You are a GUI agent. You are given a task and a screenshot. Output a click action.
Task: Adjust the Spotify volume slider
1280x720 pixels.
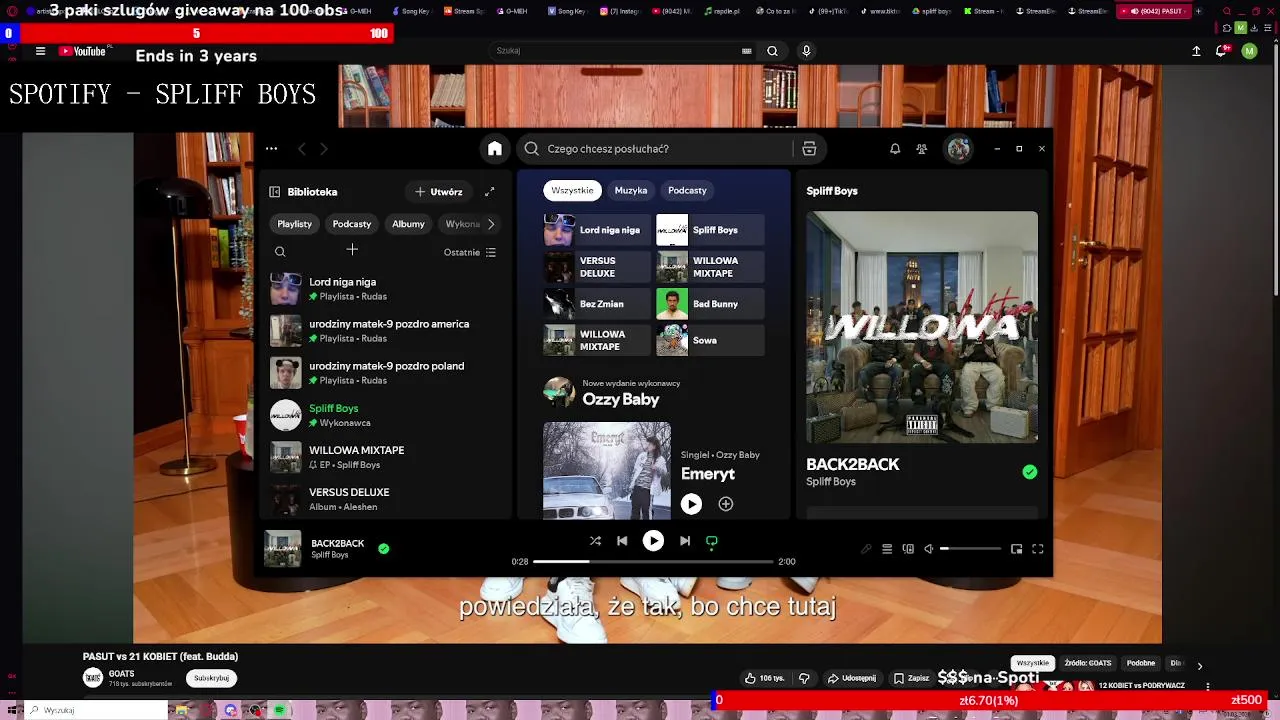coord(970,549)
